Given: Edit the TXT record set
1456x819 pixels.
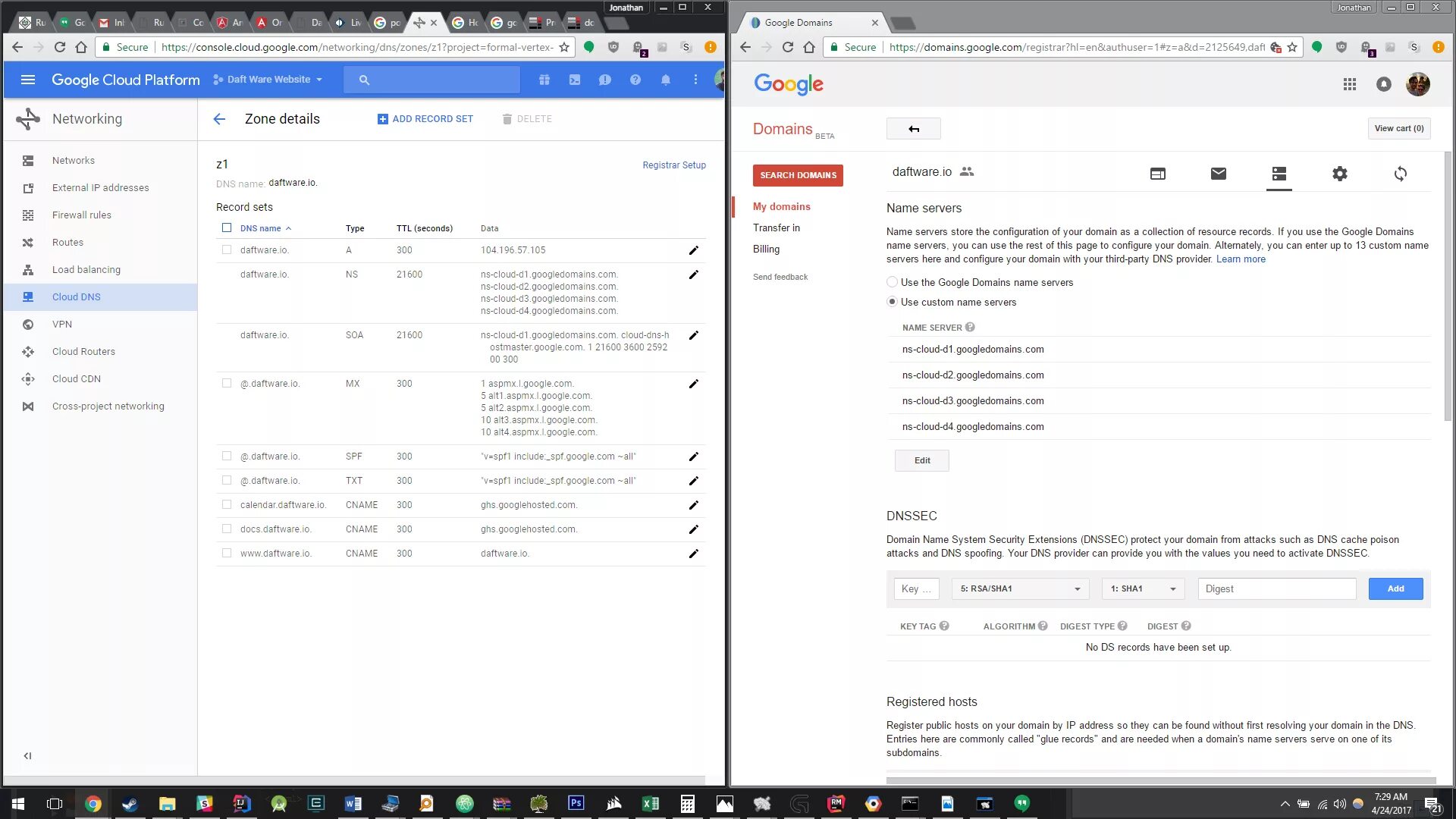Looking at the screenshot, I should click(x=693, y=481).
